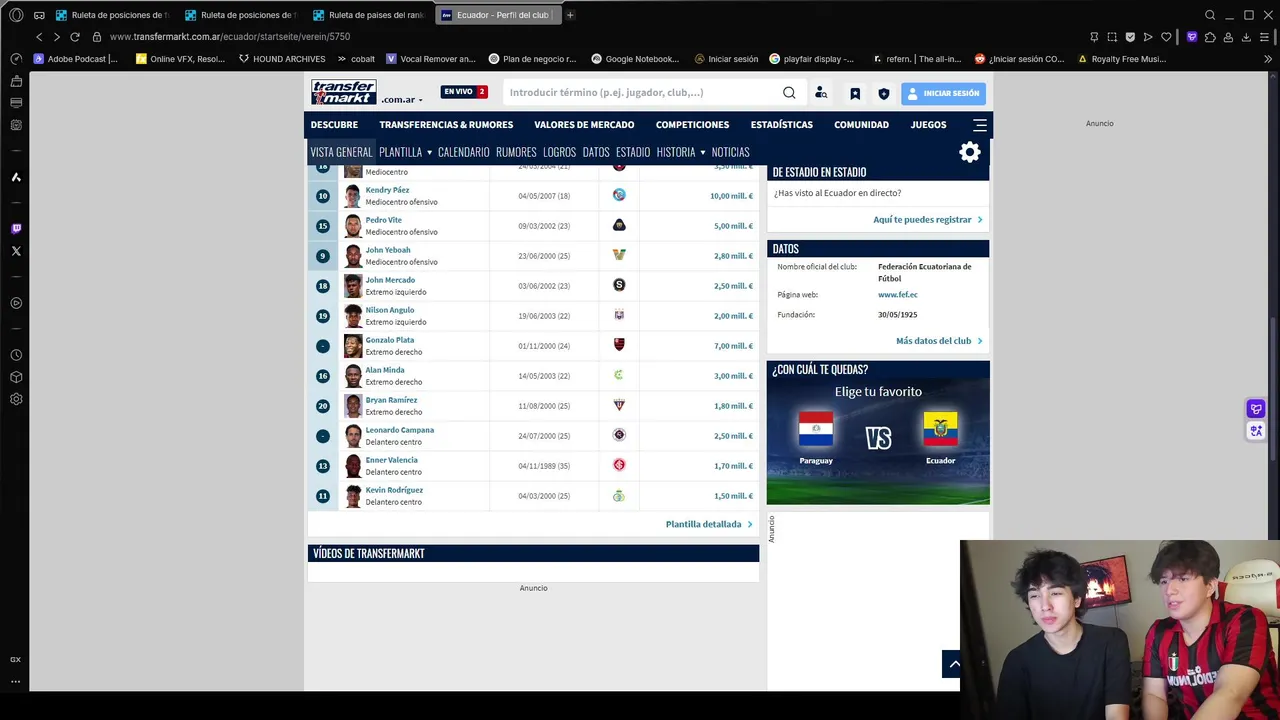Click the club crest in Enner Valencia's row
This screenshot has width=1280, height=720.
pos(619,465)
